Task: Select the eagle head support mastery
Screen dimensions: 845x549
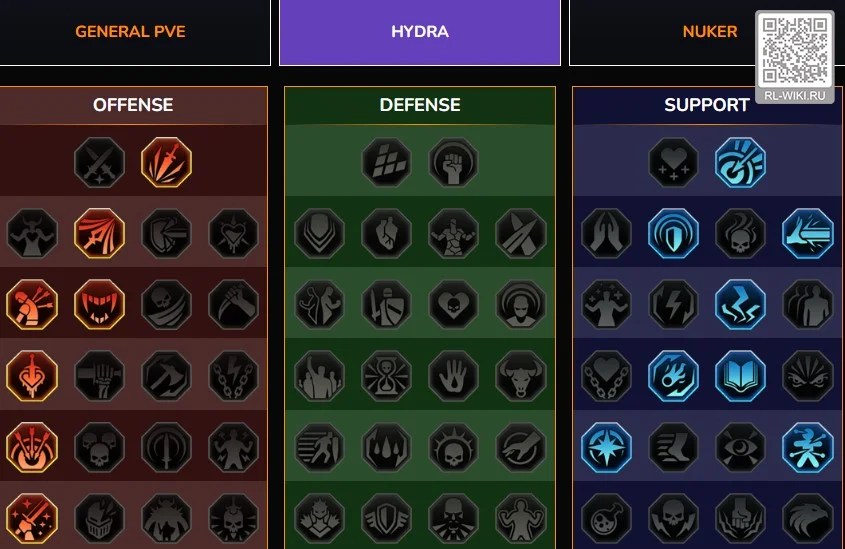Action: [808, 518]
